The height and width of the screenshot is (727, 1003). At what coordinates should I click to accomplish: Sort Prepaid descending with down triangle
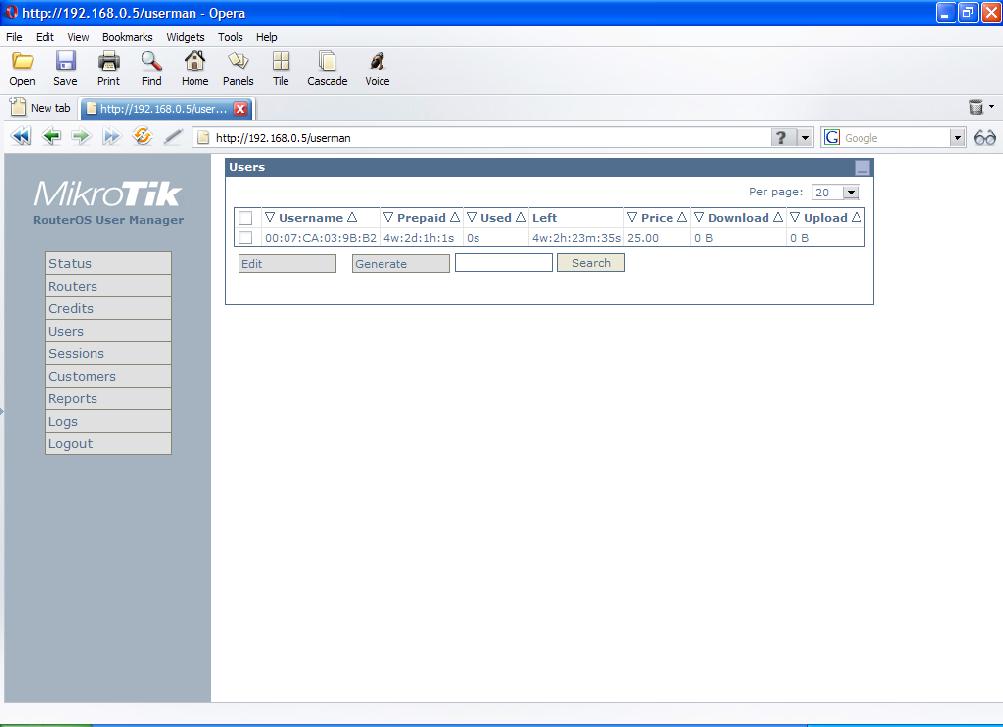click(x=388, y=217)
